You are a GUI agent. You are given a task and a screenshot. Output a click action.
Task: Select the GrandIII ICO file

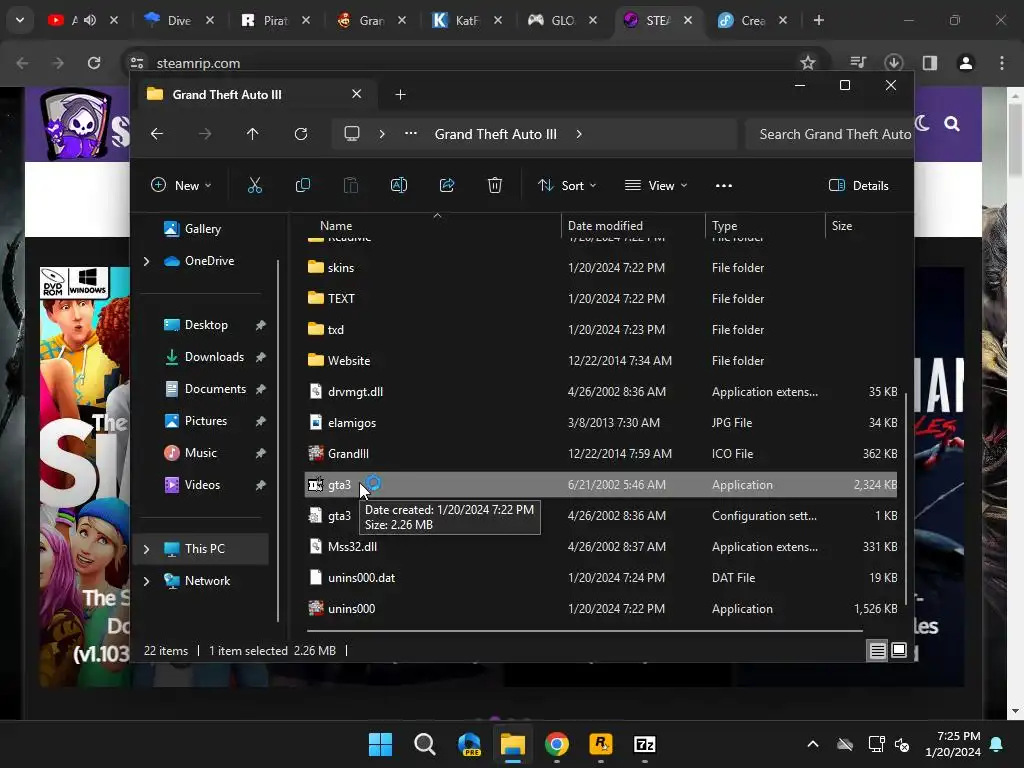pos(601,454)
